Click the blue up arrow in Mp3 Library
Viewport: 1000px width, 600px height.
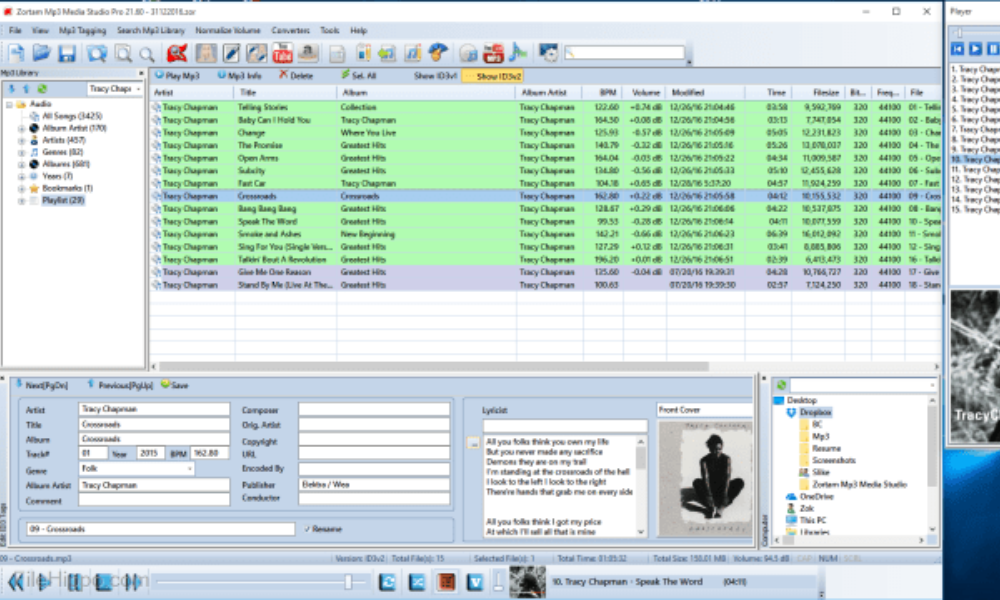(26, 89)
